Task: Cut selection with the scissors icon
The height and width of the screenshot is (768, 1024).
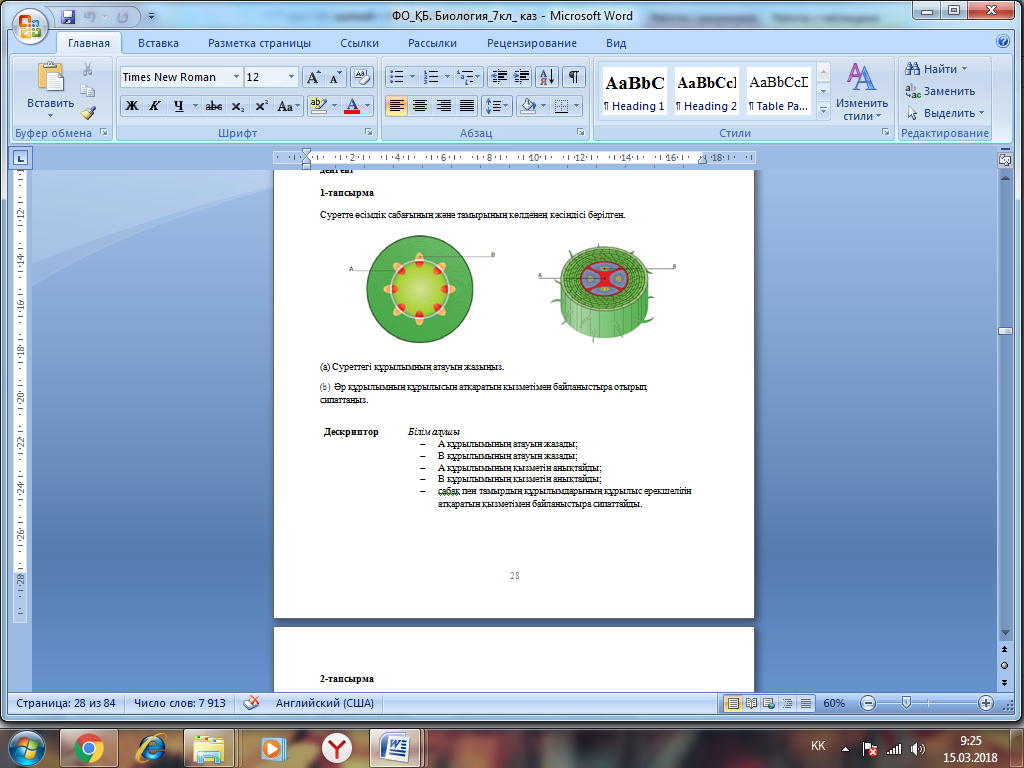Action: 88,69
